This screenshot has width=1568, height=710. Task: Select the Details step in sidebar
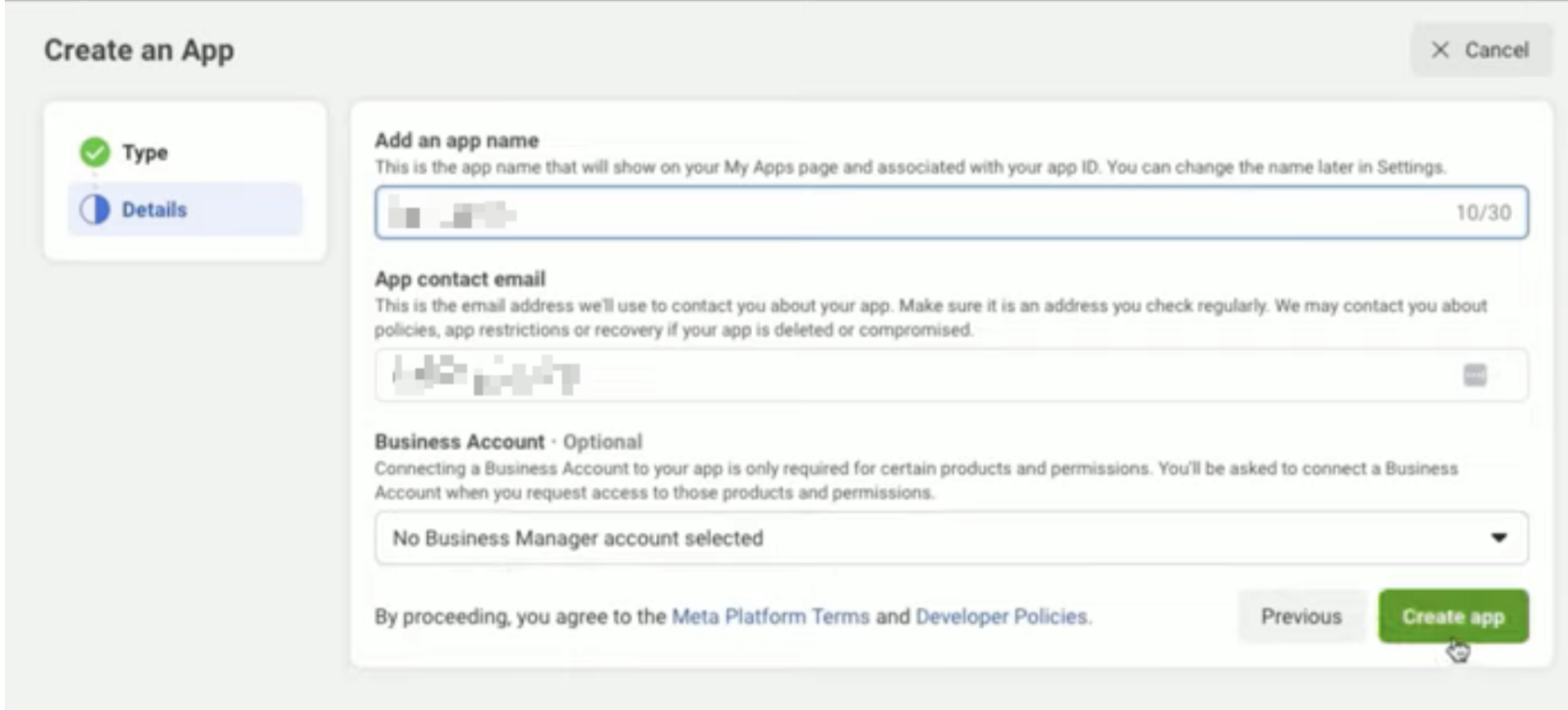point(184,210)
